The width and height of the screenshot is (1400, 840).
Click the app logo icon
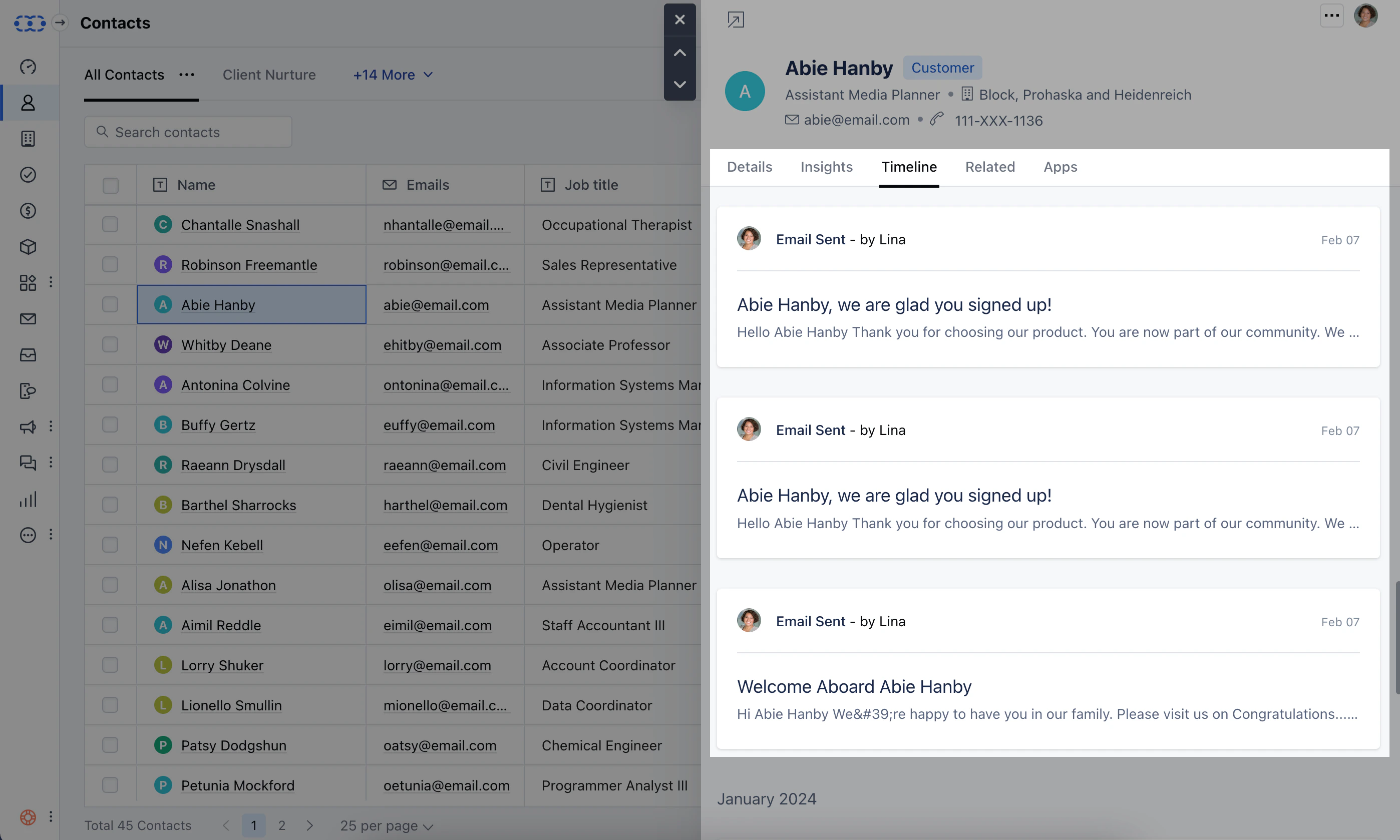pos(30,23)
